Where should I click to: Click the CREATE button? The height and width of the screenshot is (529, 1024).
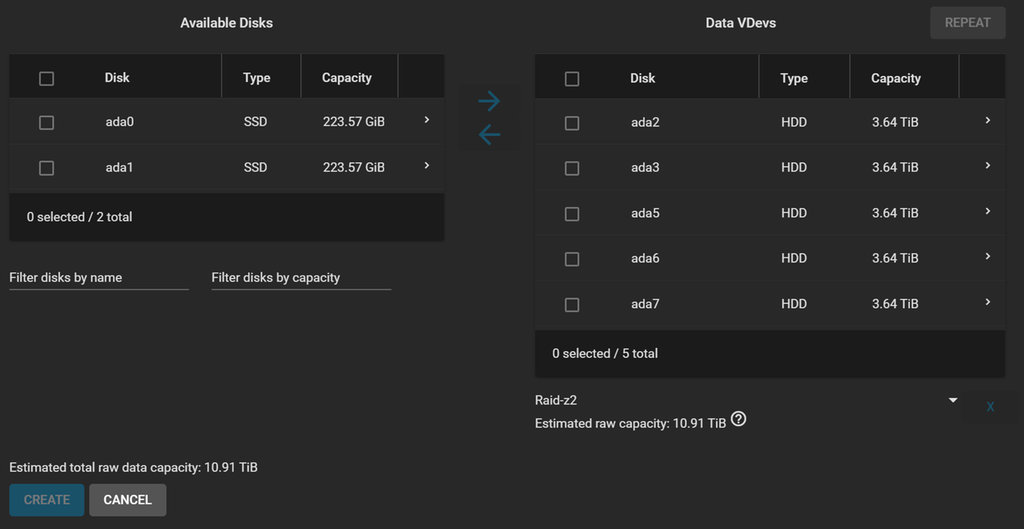point(47,500)
